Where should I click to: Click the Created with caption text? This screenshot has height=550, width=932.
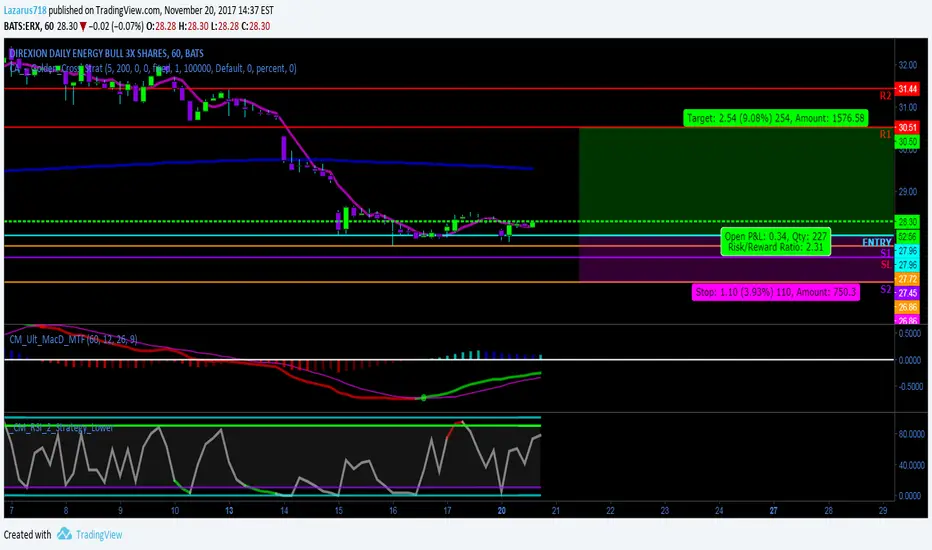tap(27, 535)
